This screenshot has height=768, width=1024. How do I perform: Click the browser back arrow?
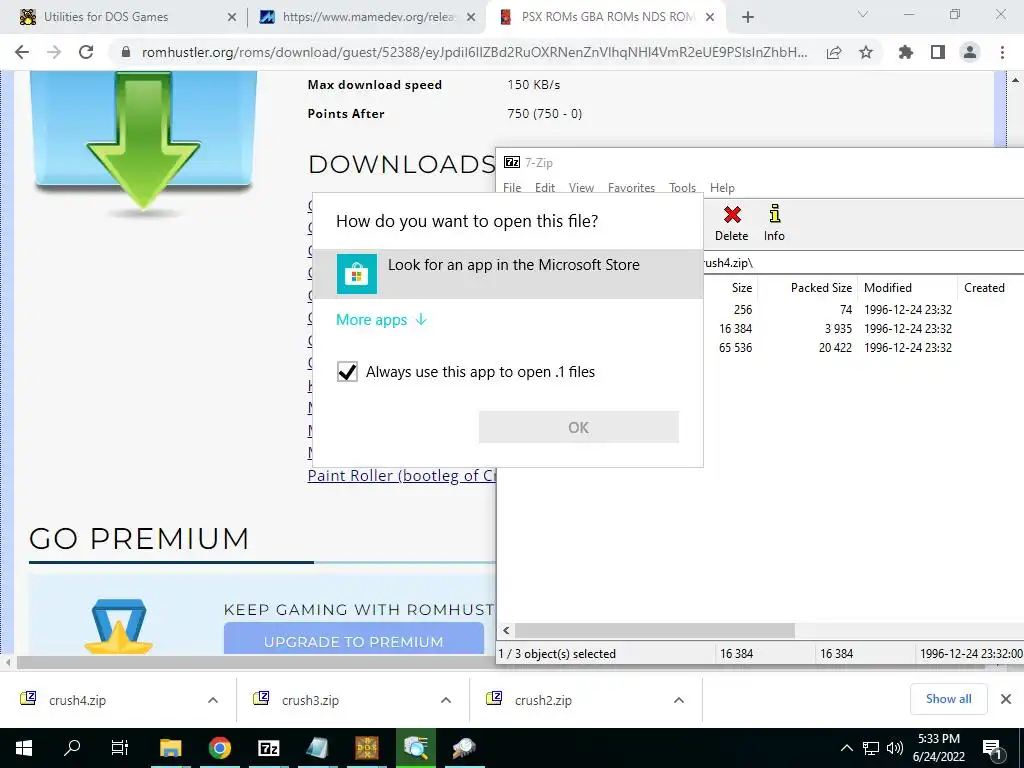22,52
